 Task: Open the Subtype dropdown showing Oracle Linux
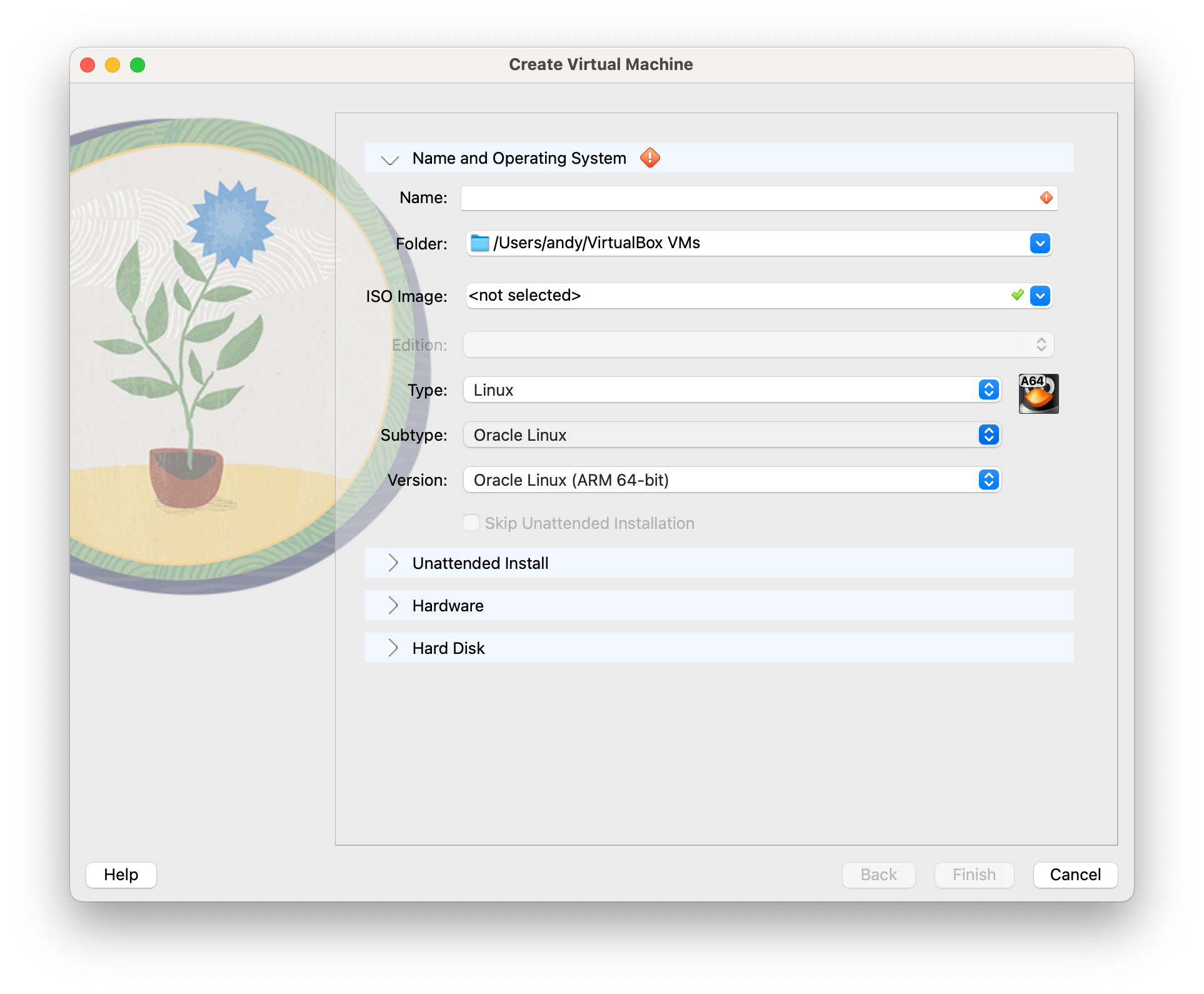click(731, 434)
